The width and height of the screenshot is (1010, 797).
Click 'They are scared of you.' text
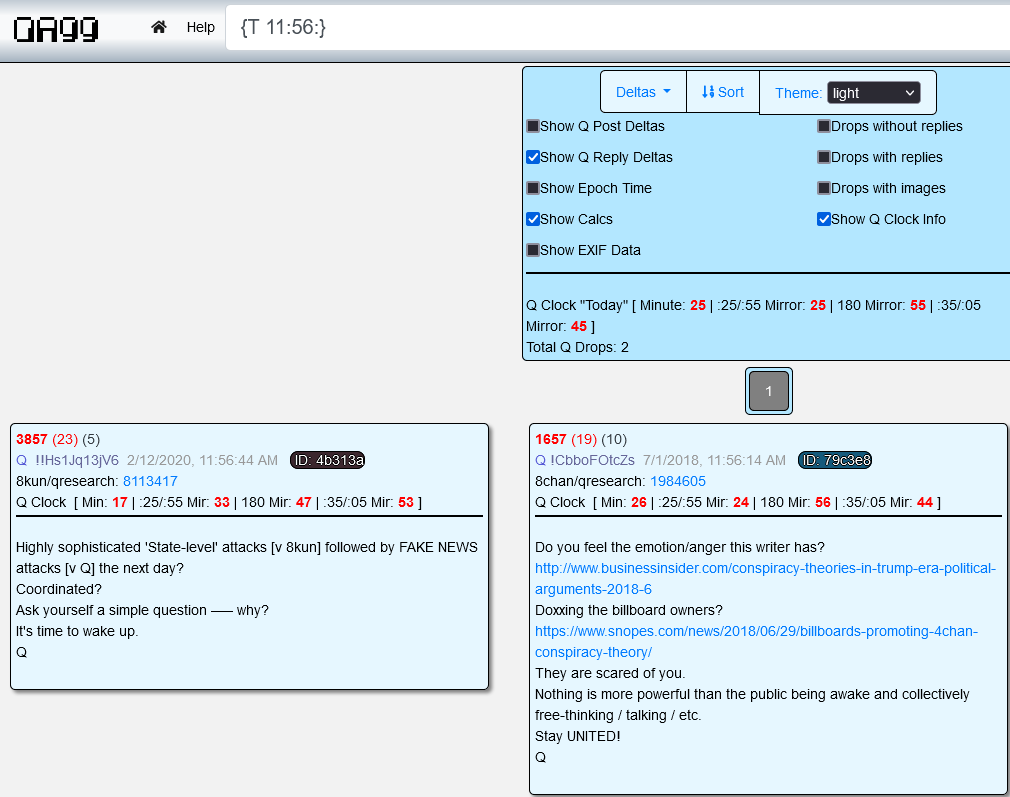pos(610,673)
